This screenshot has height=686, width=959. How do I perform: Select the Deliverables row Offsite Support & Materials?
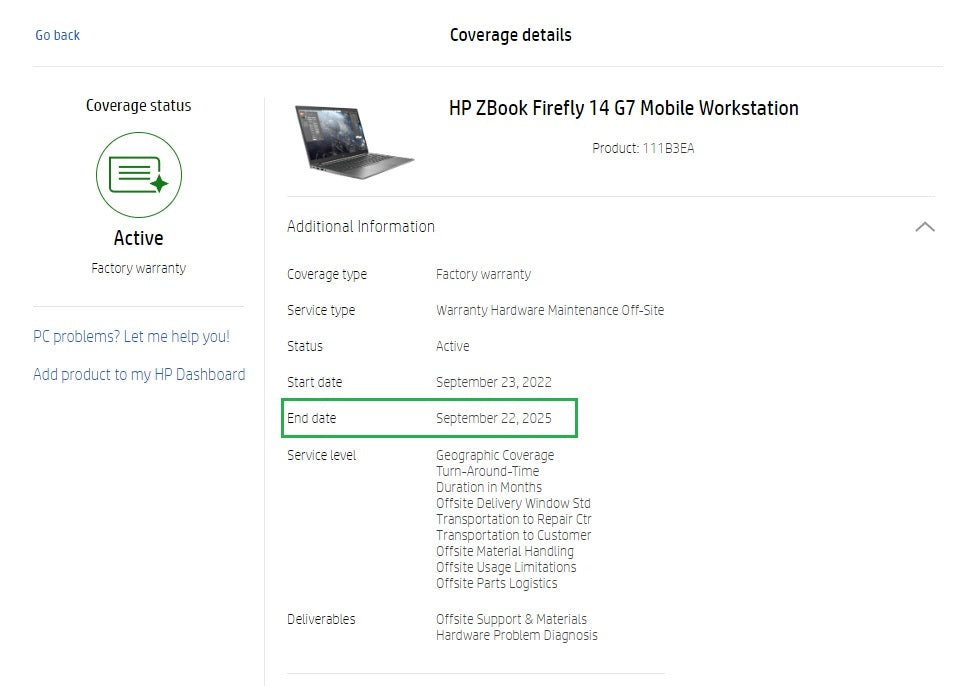coord(511,619)
